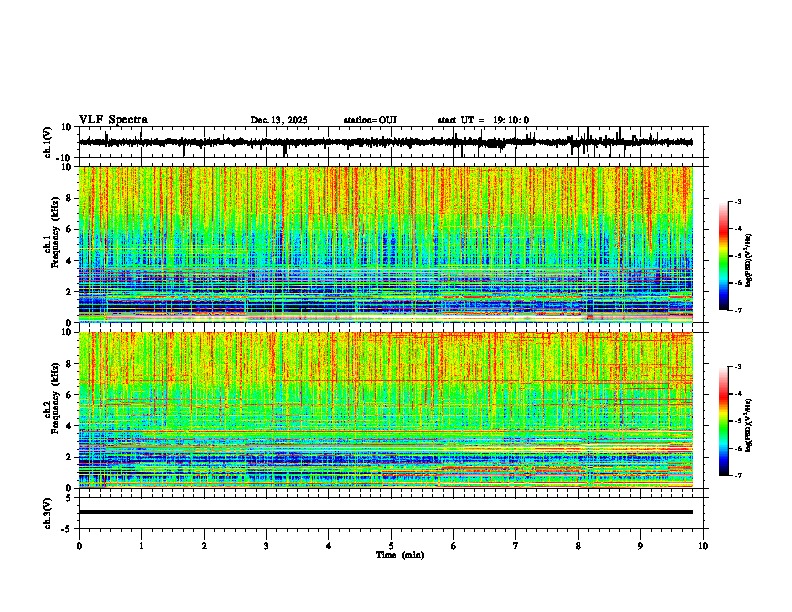Click the '7' tick on the Time axis
This screenshot has height=612, width=792.
(516, 546)
